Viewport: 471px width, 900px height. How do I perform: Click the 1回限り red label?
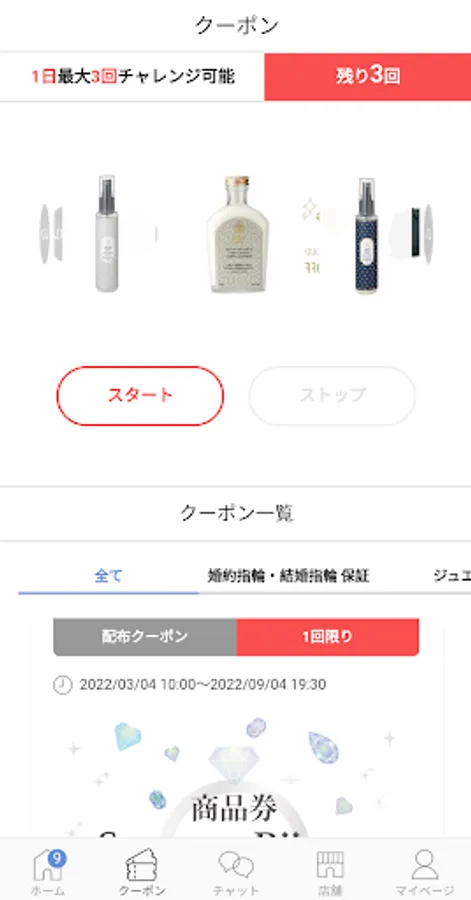[328, 637]
